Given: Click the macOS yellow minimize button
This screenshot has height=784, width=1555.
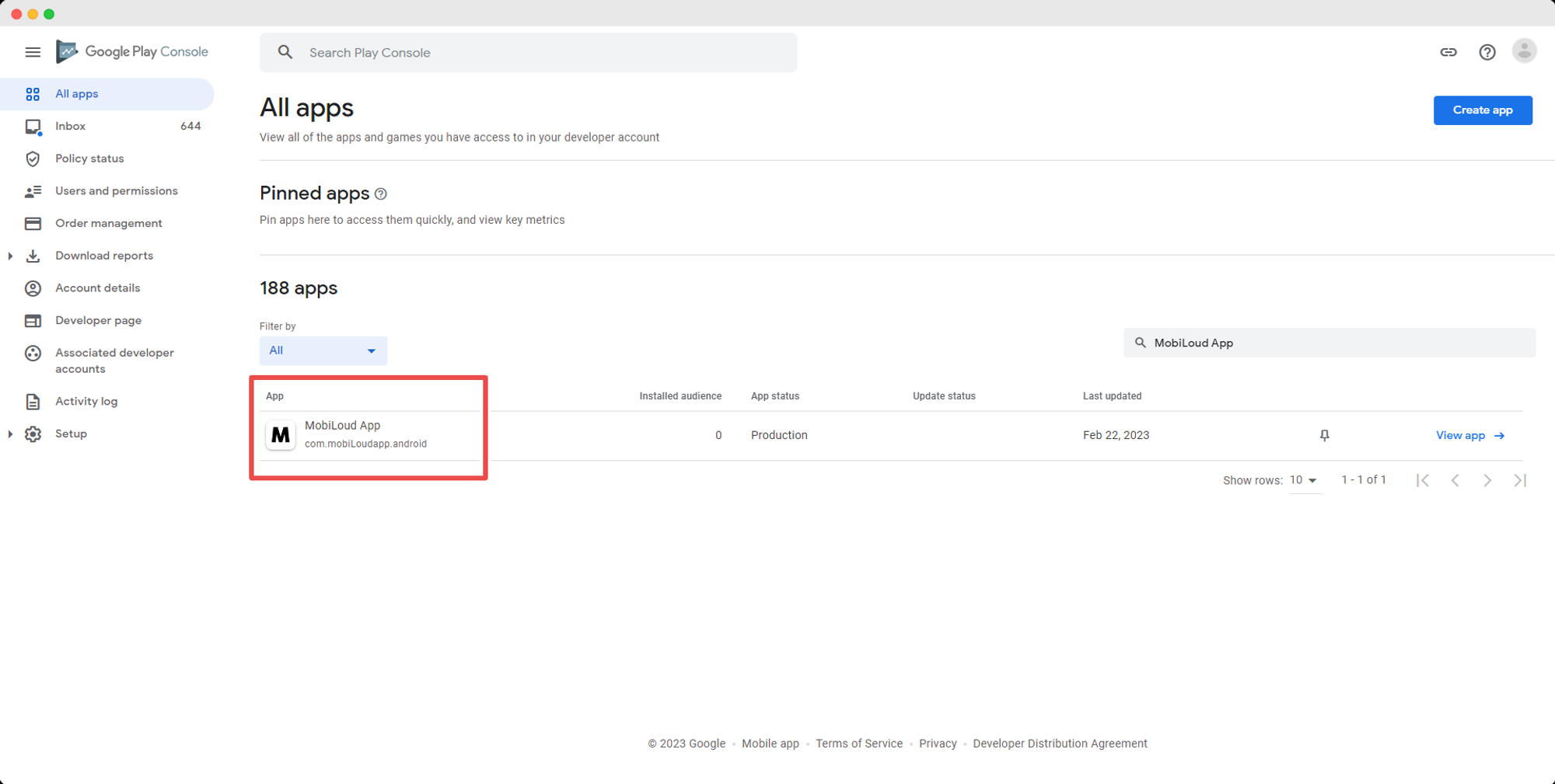Looking at the screenshot, I should point(33,14).
